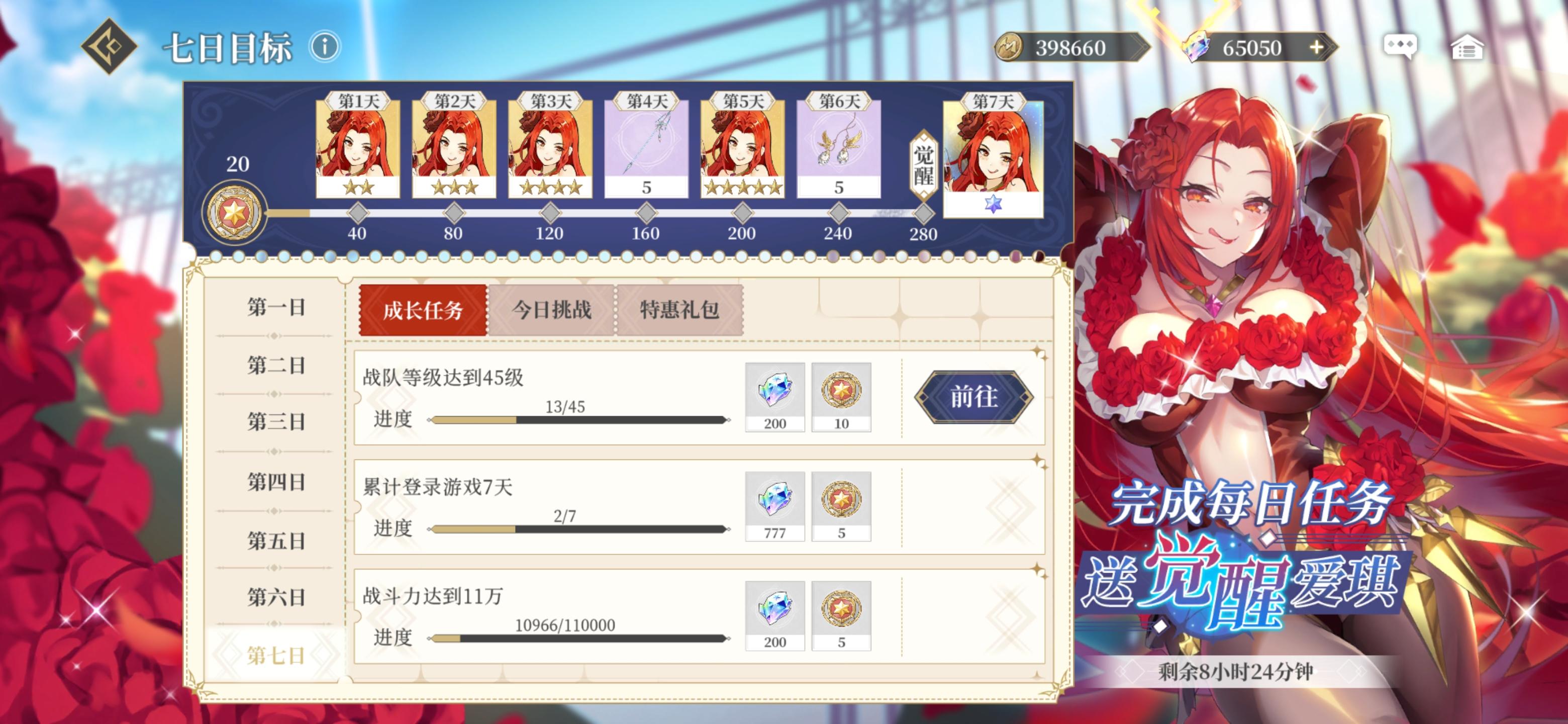Select the 成长任务 tab
The height and width of the screenshot is (724, 1568).
pyautogui.click(x=423, y=310)
